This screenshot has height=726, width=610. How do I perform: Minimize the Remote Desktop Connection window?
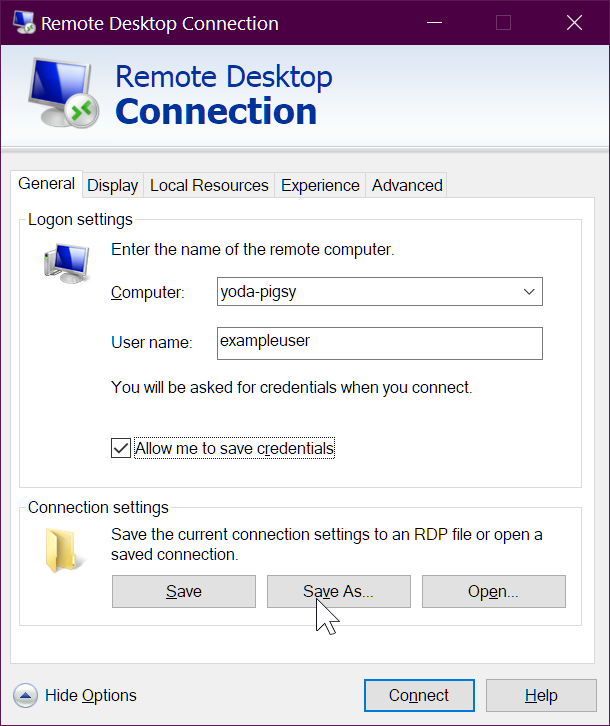(434, 23)
